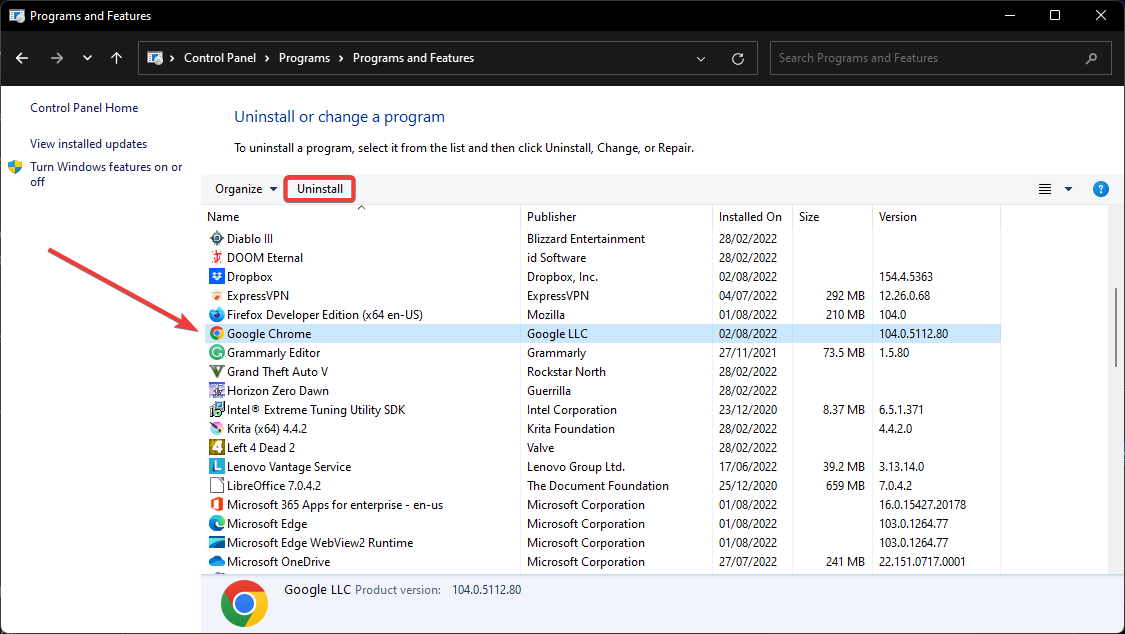This screenshot has width=1125, height=634.
Task: Select the Left 4 Dead 2 icon
Action: (x=217, y=448)
